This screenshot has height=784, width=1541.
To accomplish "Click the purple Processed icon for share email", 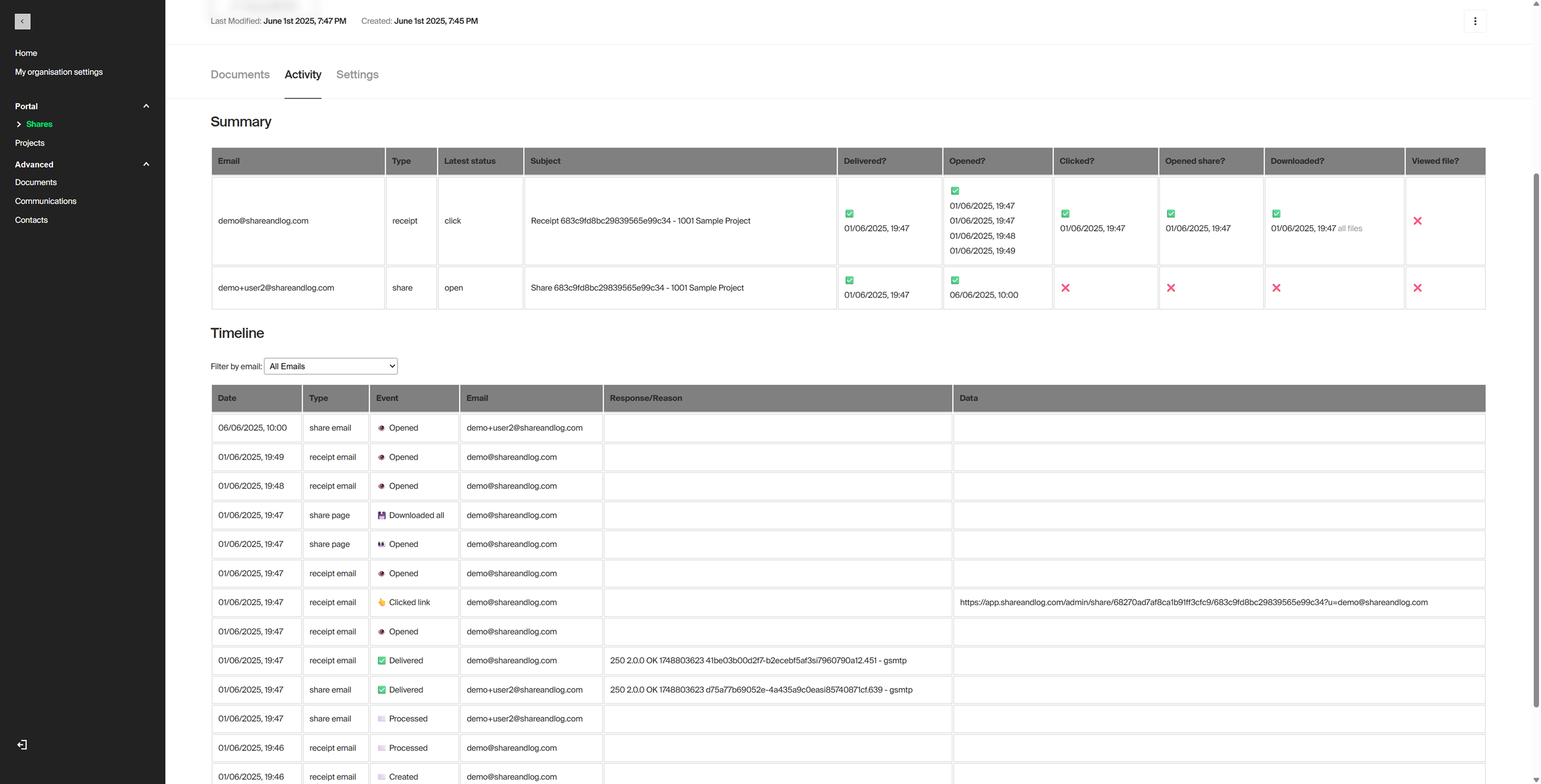I will click(x=381, y=718).
